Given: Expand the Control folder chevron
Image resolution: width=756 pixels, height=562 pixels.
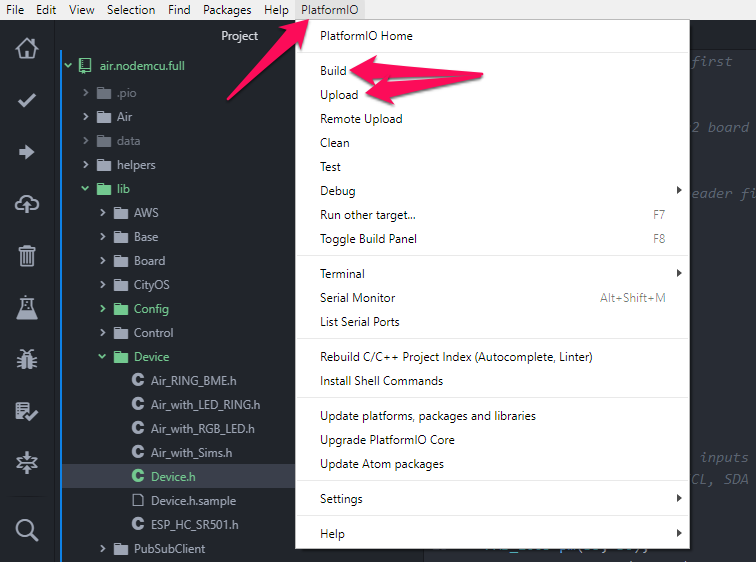Looking at the screenshot, I should [x=103, y=332].
